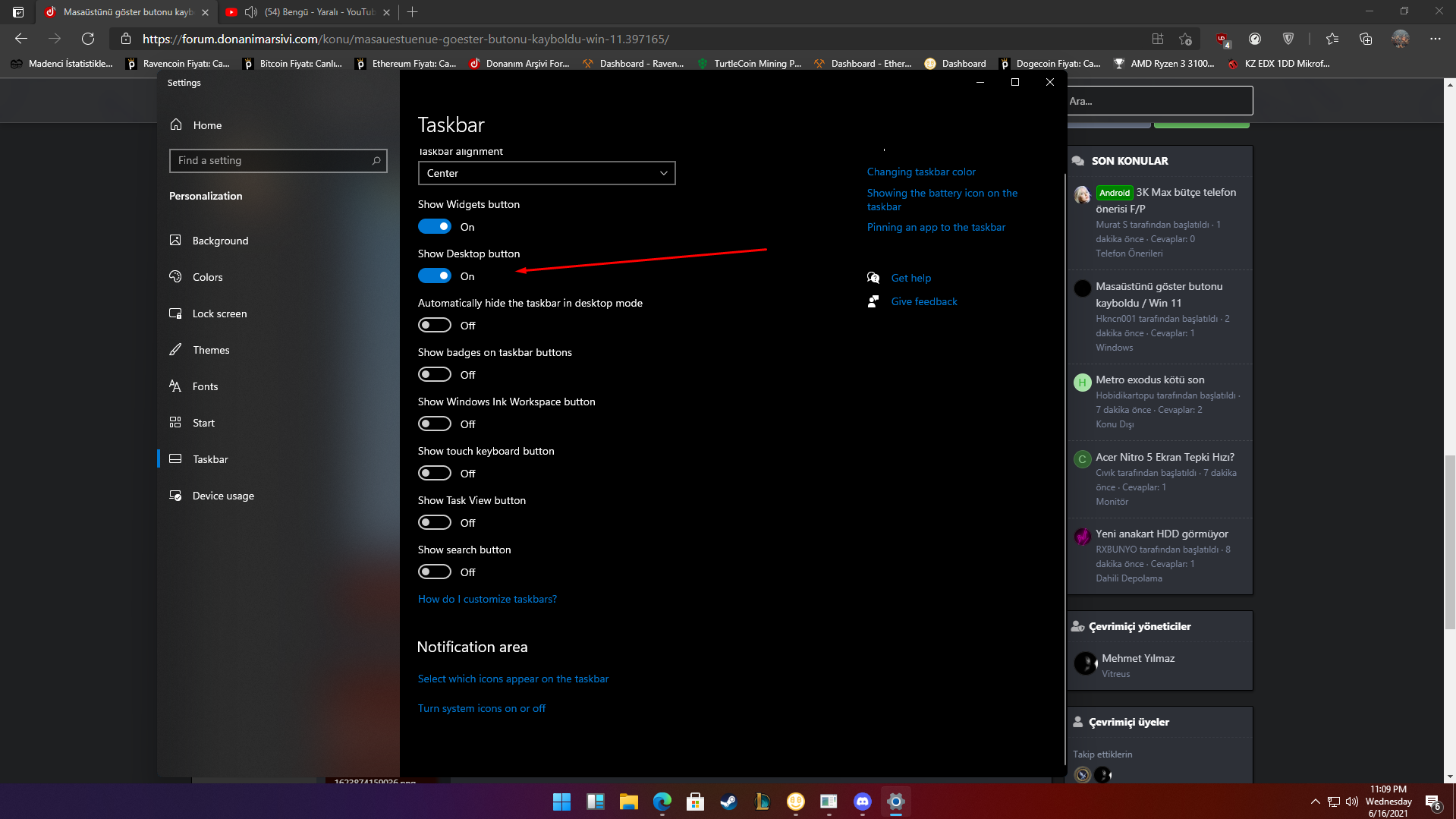Open Yeni anakart HDD görmüyor topic
Screen dimensions: 1456x819
tap(1162, 534)
